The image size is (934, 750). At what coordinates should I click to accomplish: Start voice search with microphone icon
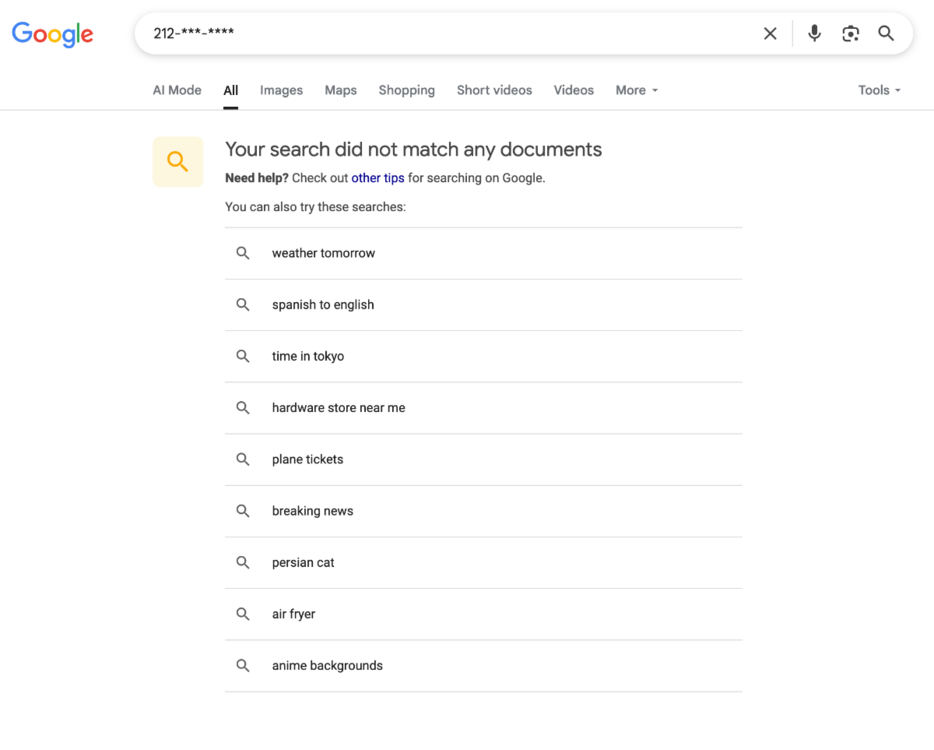814,33
